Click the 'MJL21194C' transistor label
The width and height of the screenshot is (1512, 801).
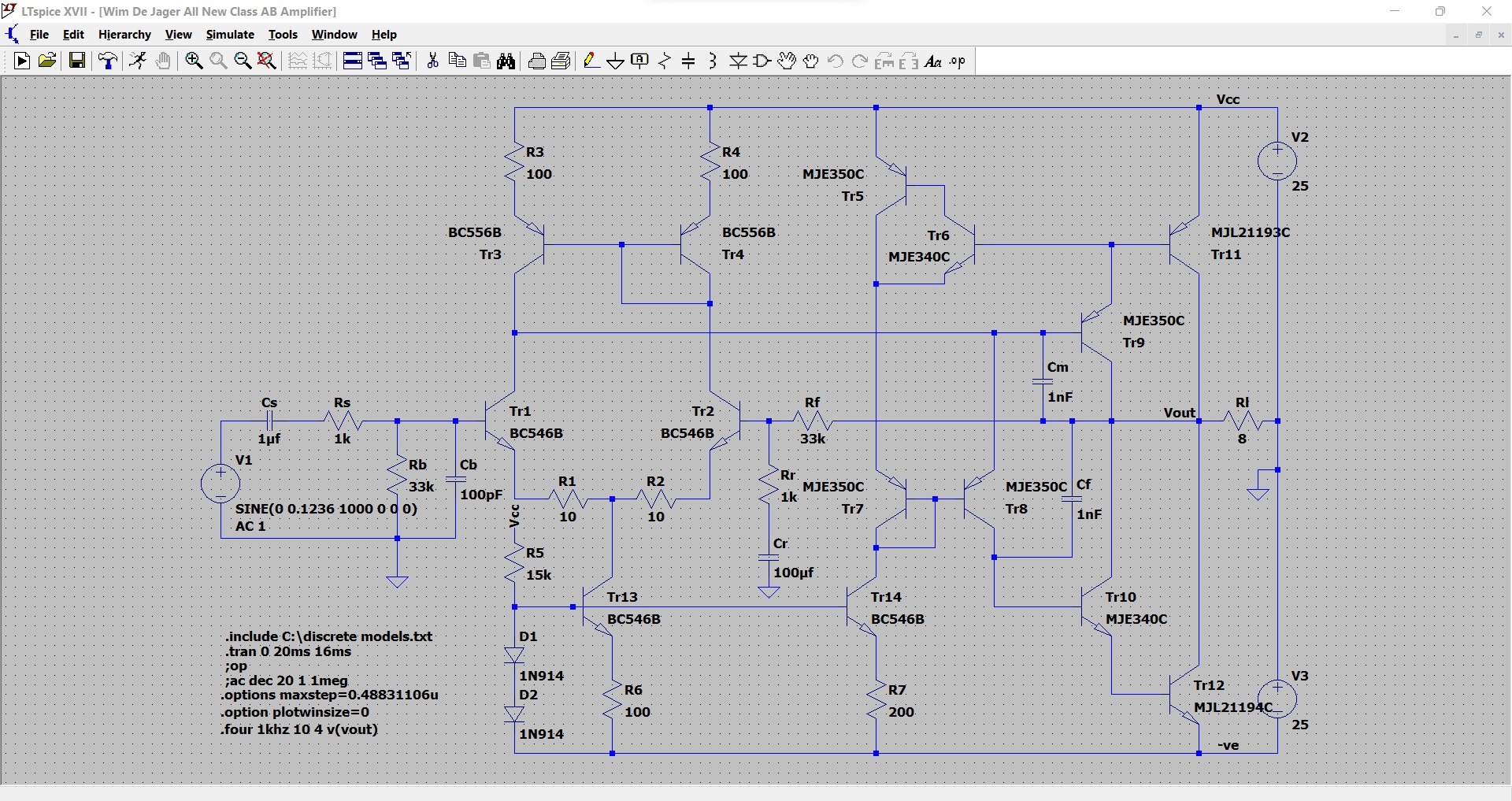[1233, 707]
